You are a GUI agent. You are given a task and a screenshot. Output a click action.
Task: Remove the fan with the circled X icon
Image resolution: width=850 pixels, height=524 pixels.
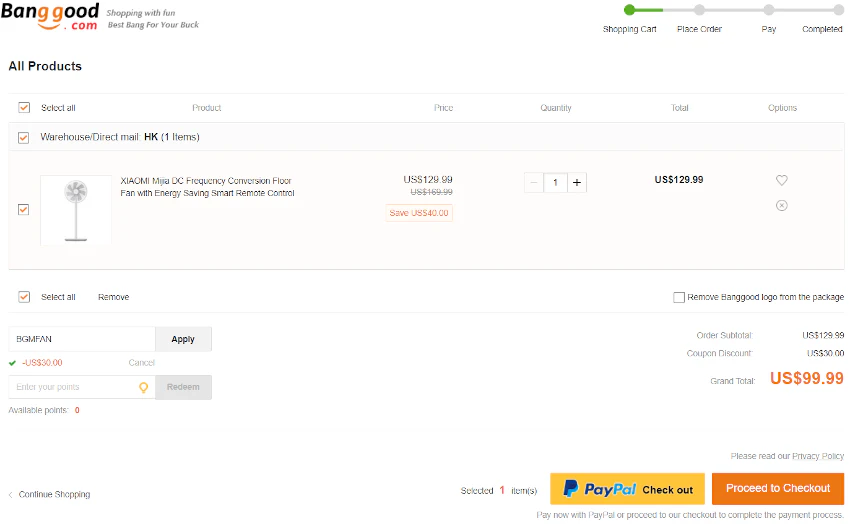(x=781, y=205)
